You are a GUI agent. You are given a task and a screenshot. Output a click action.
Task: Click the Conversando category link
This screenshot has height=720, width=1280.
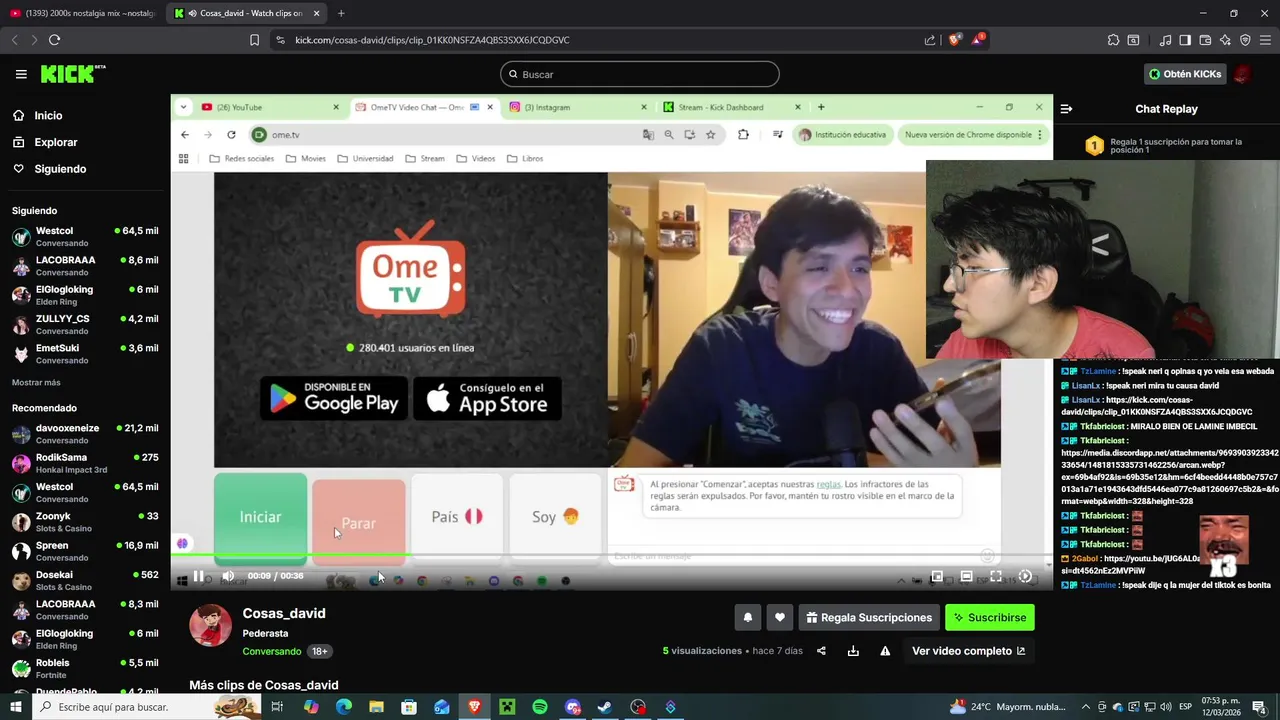[x=271, y=651]
